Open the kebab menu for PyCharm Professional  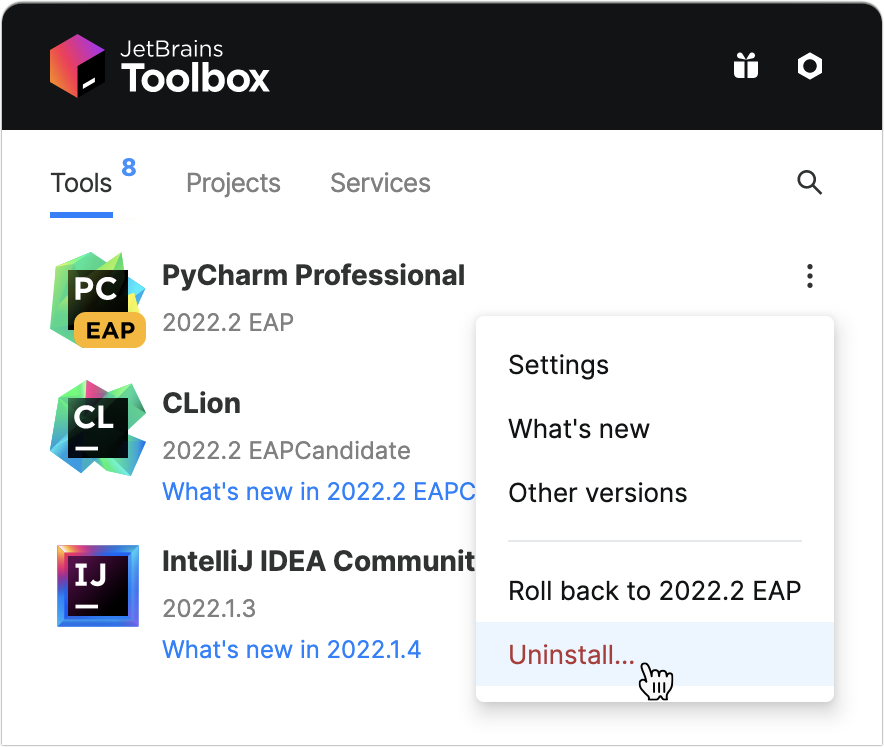(810, 276)
